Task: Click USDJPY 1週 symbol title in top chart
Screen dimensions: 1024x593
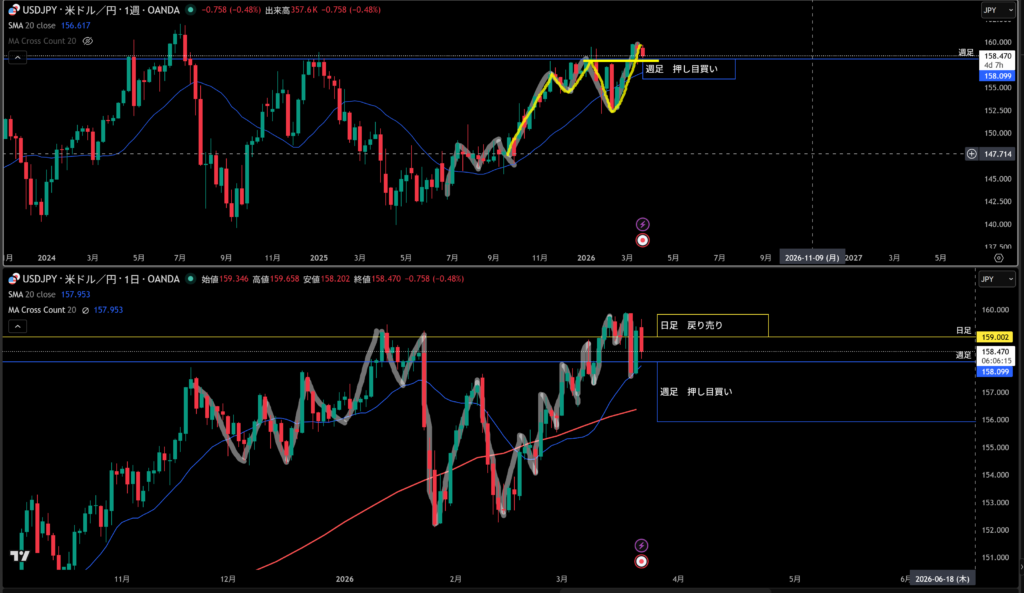Action: point(100,10)
